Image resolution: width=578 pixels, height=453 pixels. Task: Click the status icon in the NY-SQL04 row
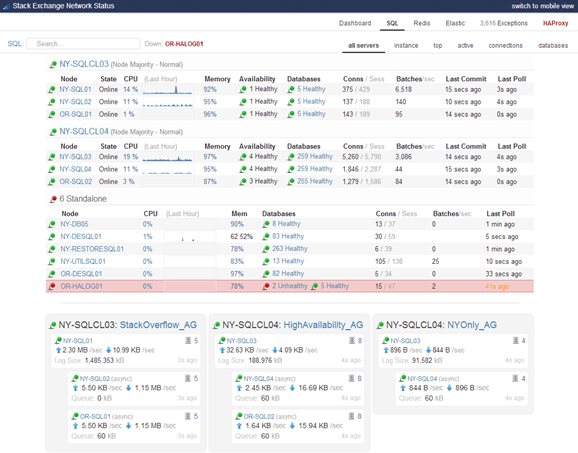(52, 170)
